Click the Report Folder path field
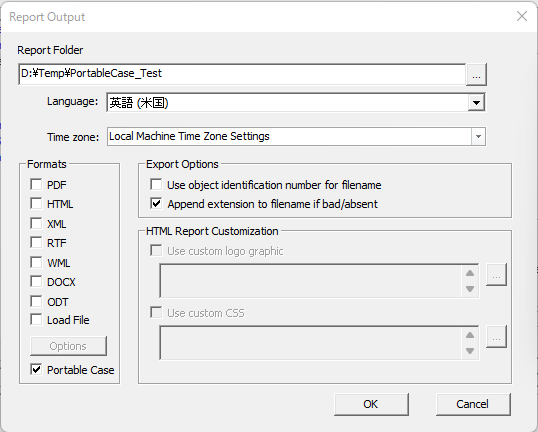 242,74
